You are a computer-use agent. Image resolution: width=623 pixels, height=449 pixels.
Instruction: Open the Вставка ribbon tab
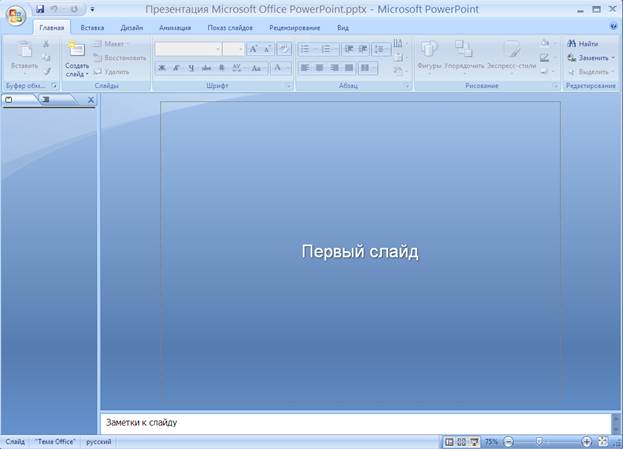click(92, 28)
